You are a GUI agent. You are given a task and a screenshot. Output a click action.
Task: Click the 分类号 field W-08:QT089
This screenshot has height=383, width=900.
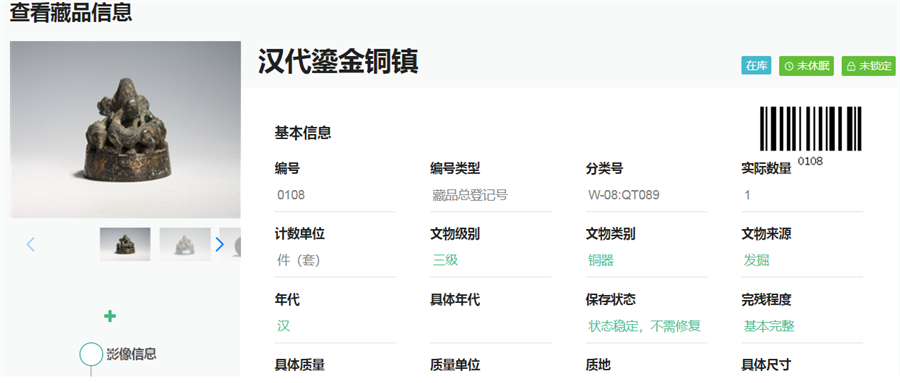pyautogui.click(x=646, y=195)
